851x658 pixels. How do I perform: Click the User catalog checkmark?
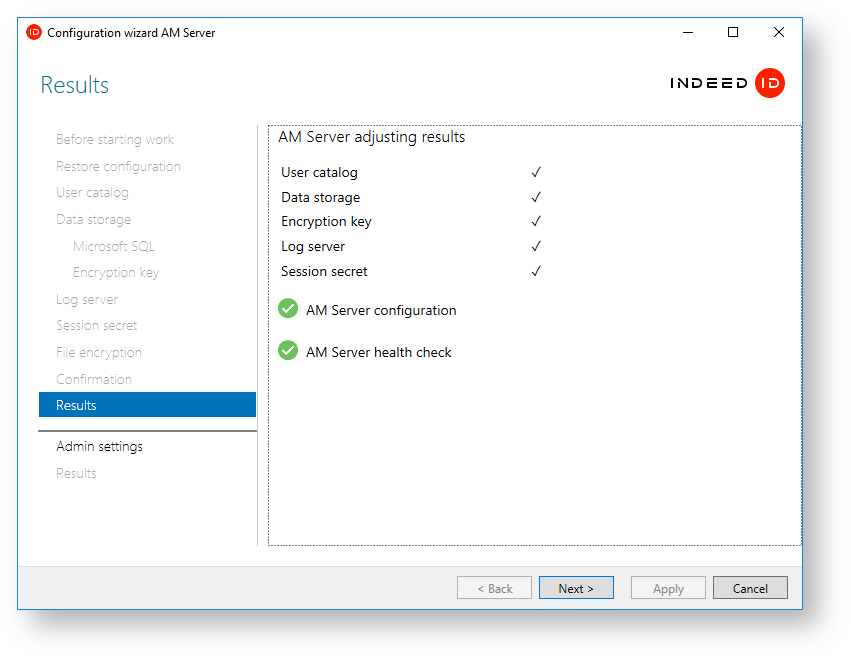[536, 172]
